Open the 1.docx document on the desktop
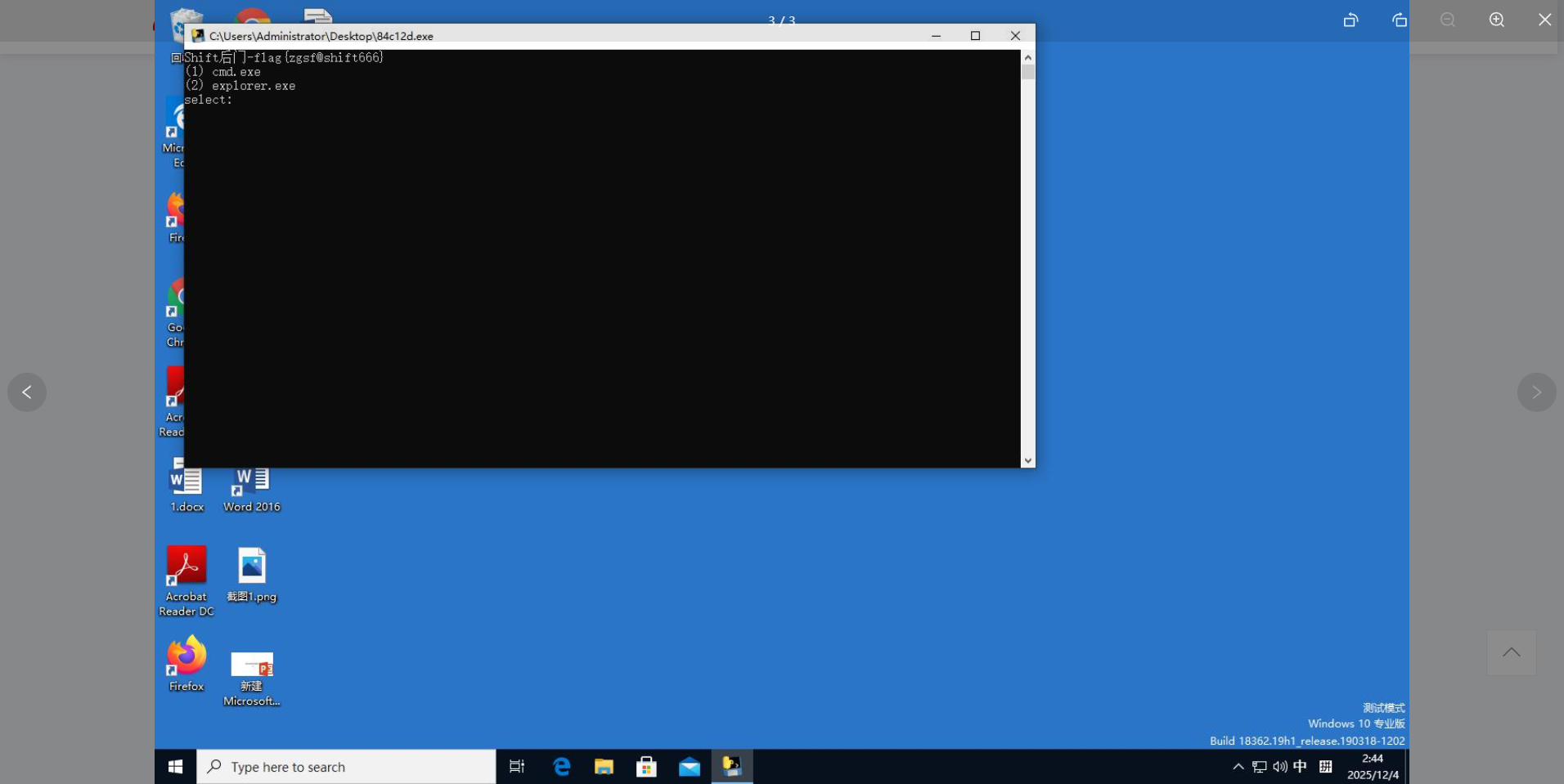This screenshot has height=784, width=1564. [186, 482]
